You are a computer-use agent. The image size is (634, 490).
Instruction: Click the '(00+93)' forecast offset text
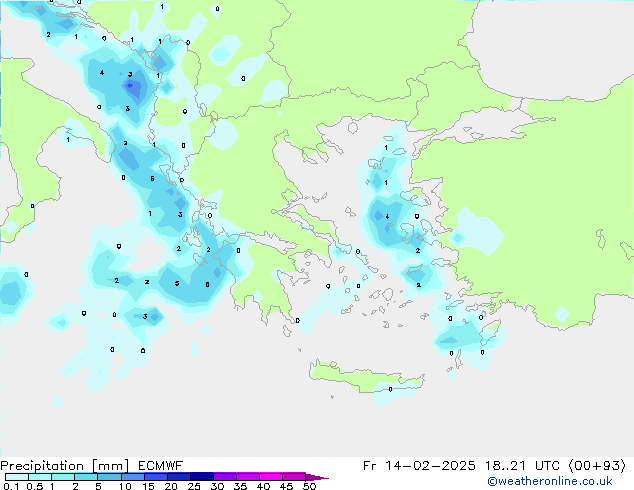tap(598, 466)
